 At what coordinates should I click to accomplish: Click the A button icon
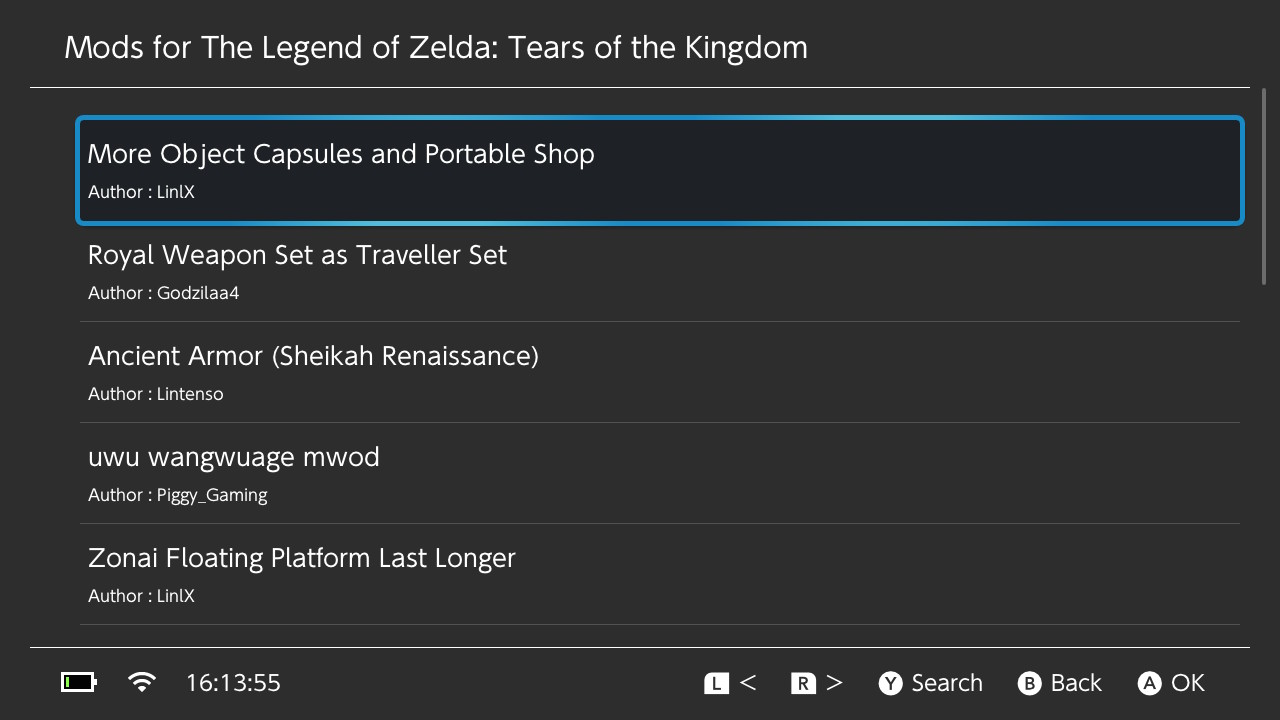[x=1150, y=683]
